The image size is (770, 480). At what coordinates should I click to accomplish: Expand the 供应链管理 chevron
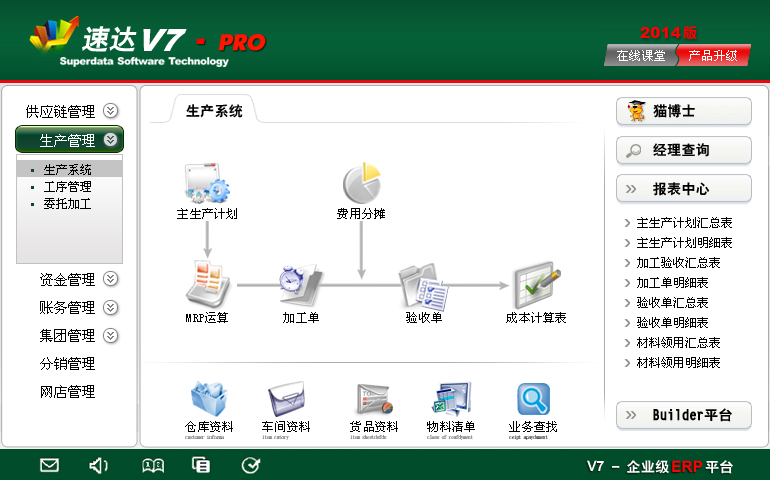(110, 111)
